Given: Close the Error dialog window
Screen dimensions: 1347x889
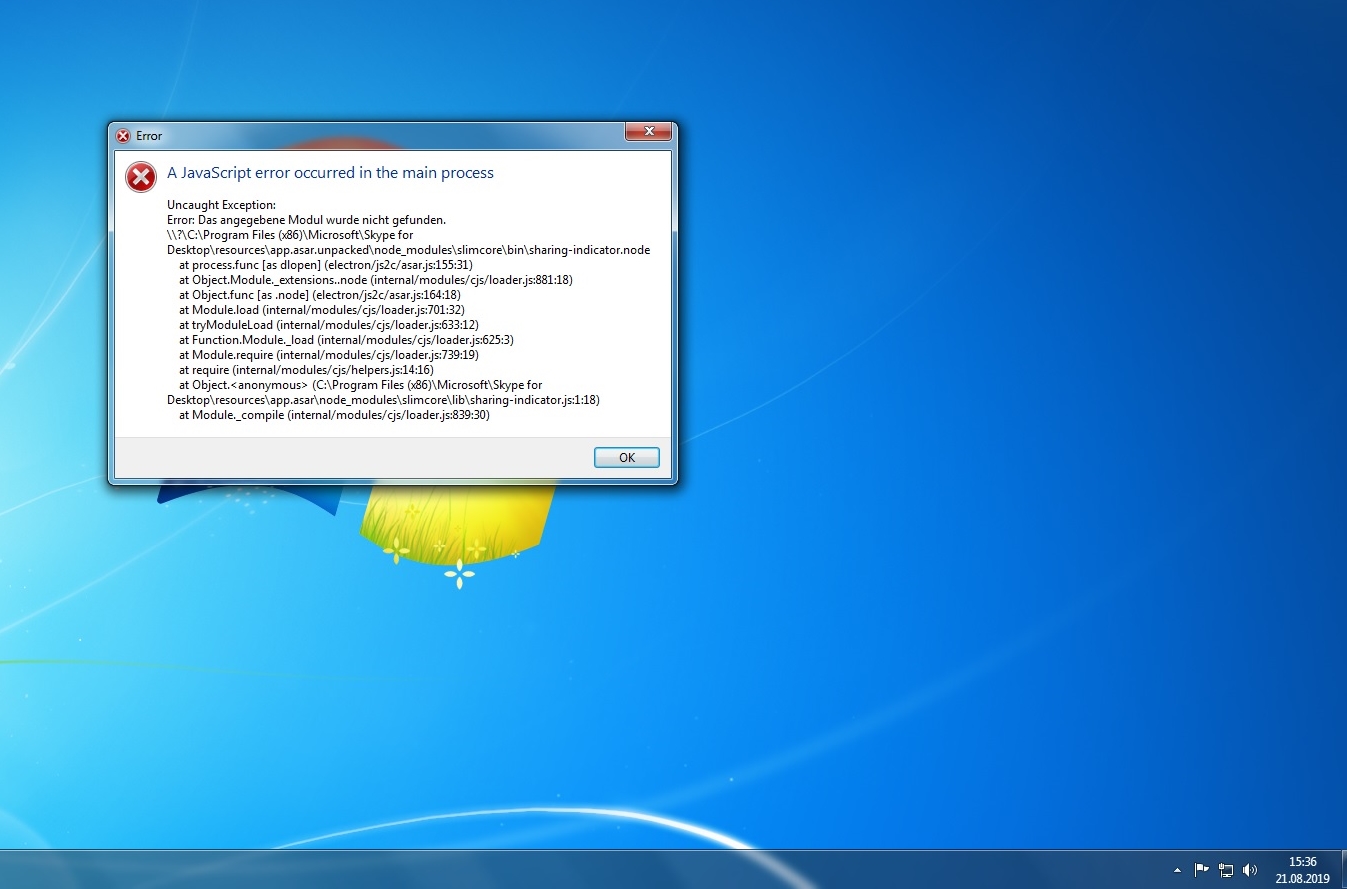Looking at the screenshot, I should coord(647,132).
